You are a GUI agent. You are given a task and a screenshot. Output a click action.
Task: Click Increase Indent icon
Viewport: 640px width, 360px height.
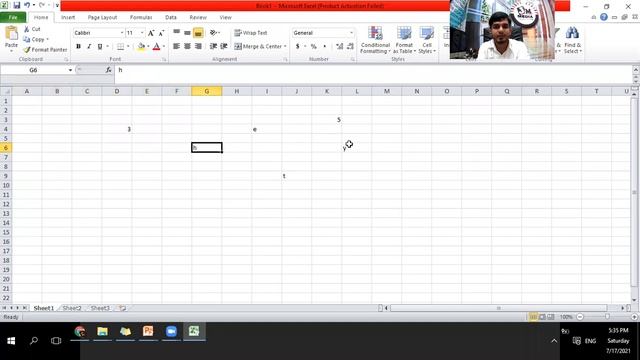click(224, 47)
